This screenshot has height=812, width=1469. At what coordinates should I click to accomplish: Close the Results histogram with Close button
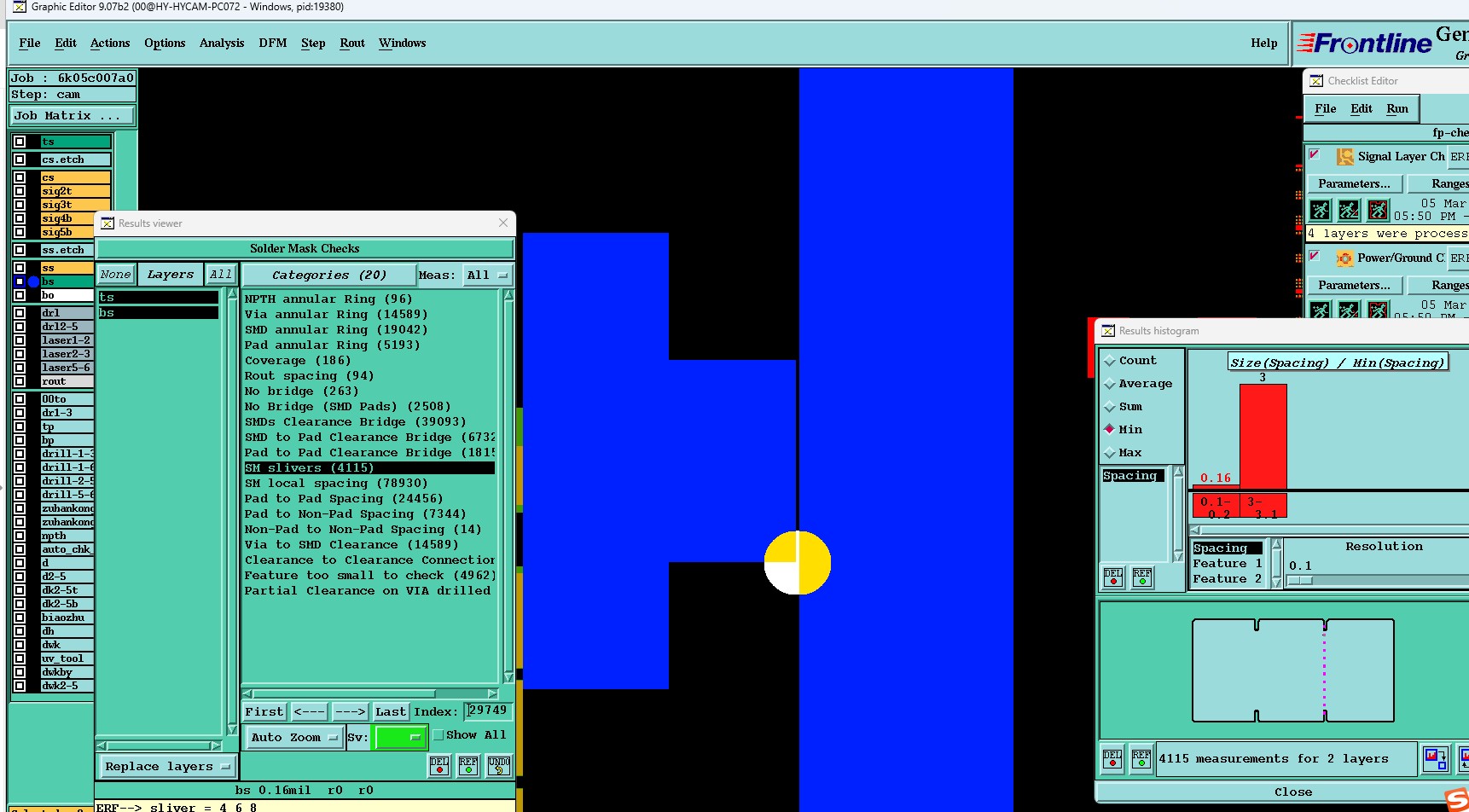1293,792
